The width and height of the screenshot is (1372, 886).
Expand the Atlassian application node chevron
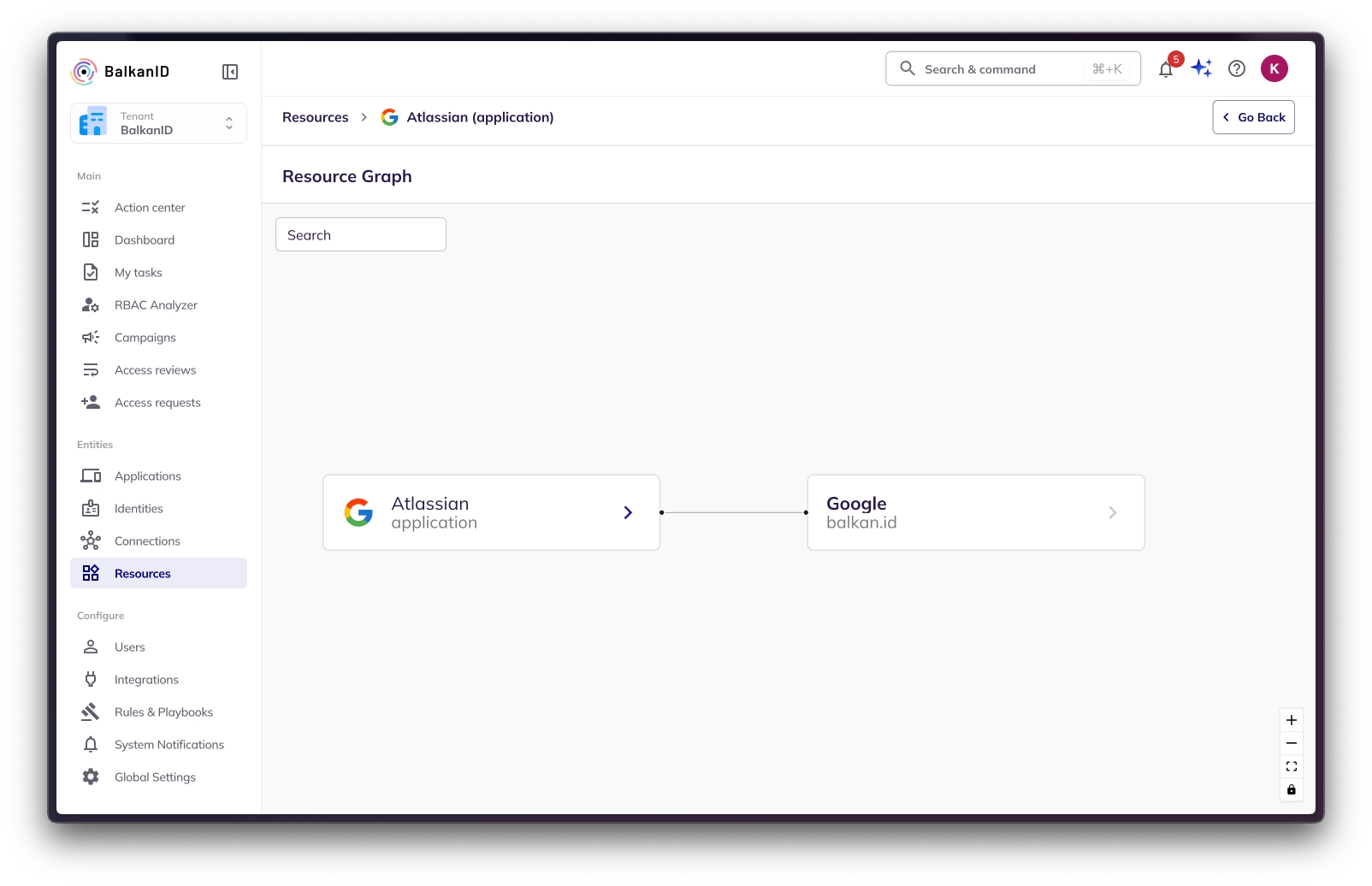[628, 512]
